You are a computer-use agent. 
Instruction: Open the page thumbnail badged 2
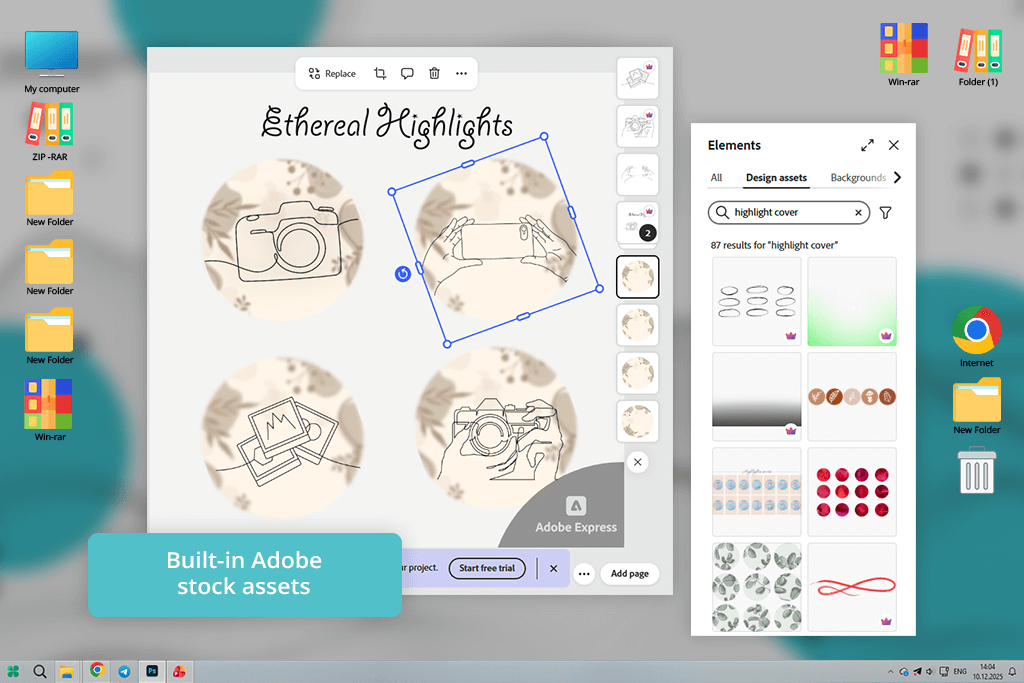[x=637, y=223]
